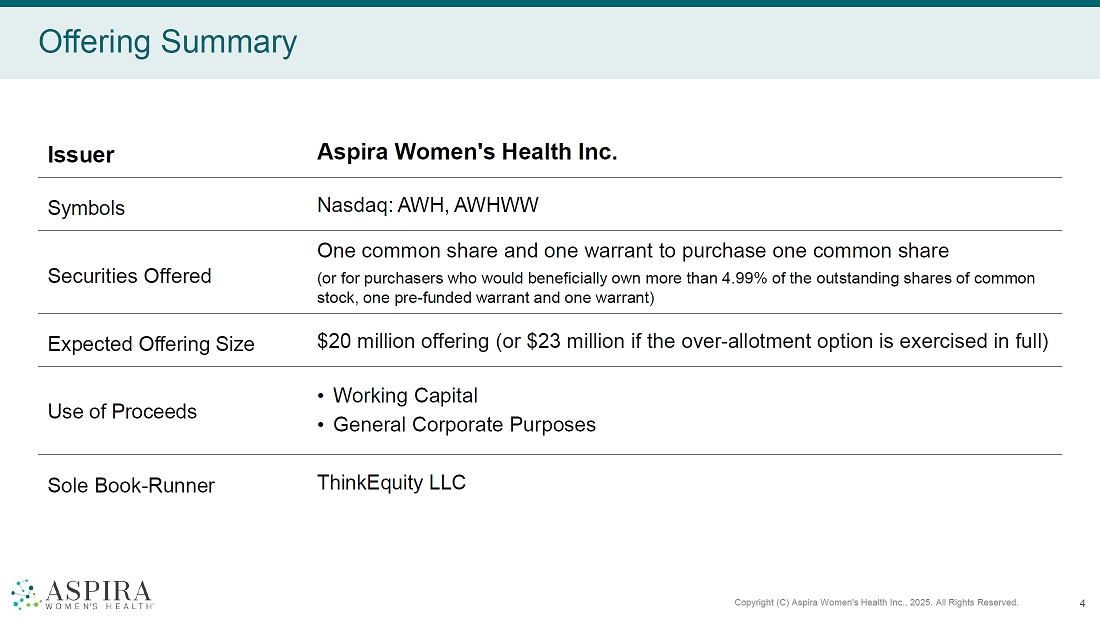
Task: Click the General Corporate Purposes bullet
Action: click(x=463, y=424)
